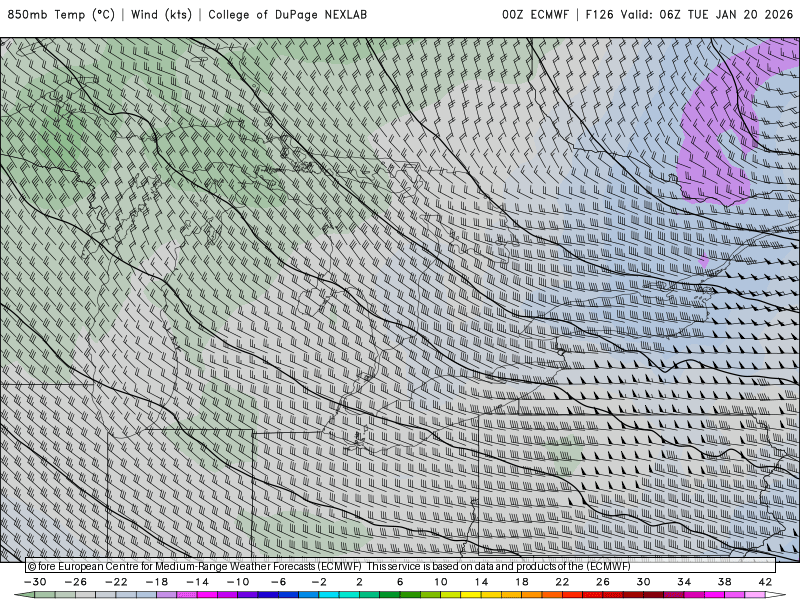Image resolution: width=800 pixels, height=600 pixels.
Task: Click the -26 colorbar label
Action: point(76,582)
